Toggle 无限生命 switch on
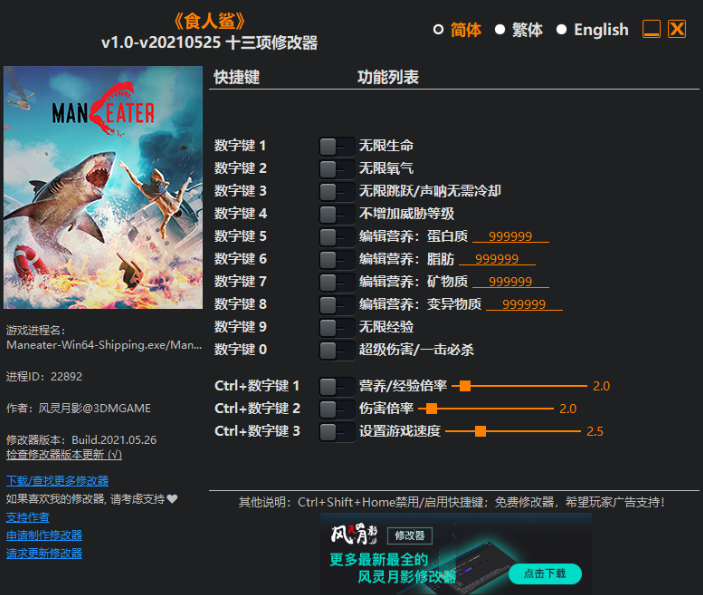Viewport: 703px width, 595px height. tap(337, 146)
